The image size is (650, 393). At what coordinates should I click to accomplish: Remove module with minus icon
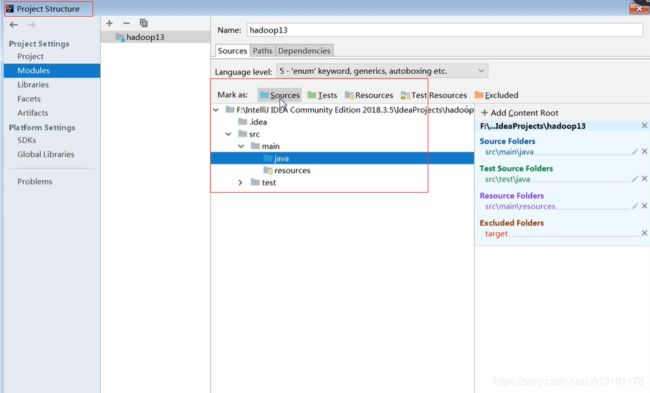pos(126,23)
